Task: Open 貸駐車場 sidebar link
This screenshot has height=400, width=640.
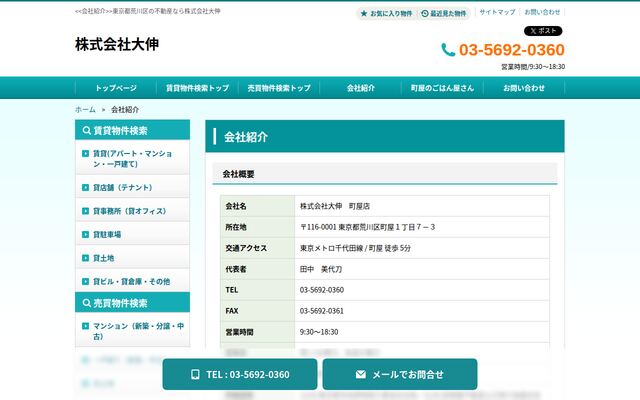Action: point(133,234)
